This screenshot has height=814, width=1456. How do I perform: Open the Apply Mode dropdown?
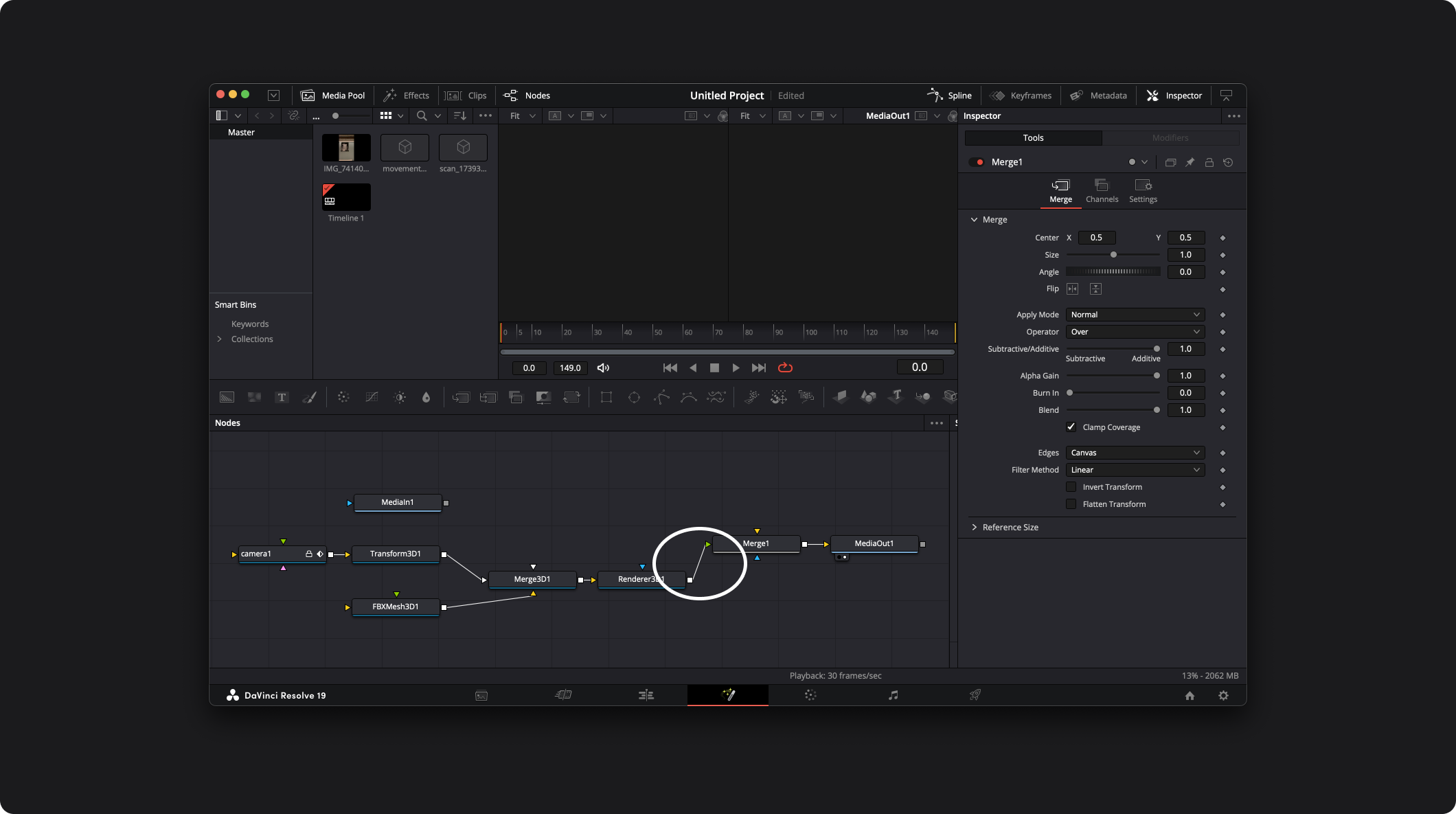pos(1135,315)
